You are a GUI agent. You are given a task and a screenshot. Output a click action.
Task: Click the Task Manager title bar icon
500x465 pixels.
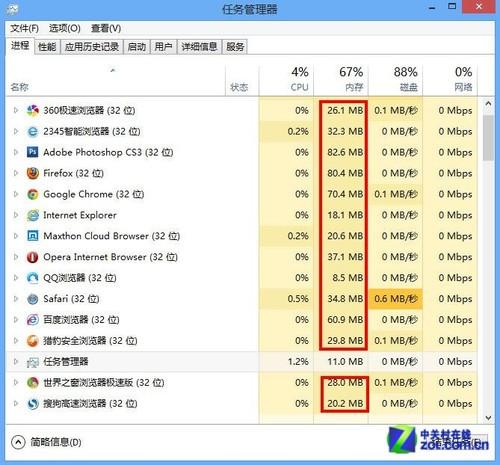coord(12,9)
